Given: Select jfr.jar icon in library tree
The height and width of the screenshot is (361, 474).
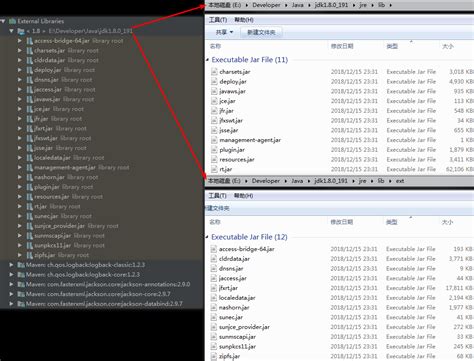Looking at the screenshot, I should pyautogui.click(x=29, y=119).
